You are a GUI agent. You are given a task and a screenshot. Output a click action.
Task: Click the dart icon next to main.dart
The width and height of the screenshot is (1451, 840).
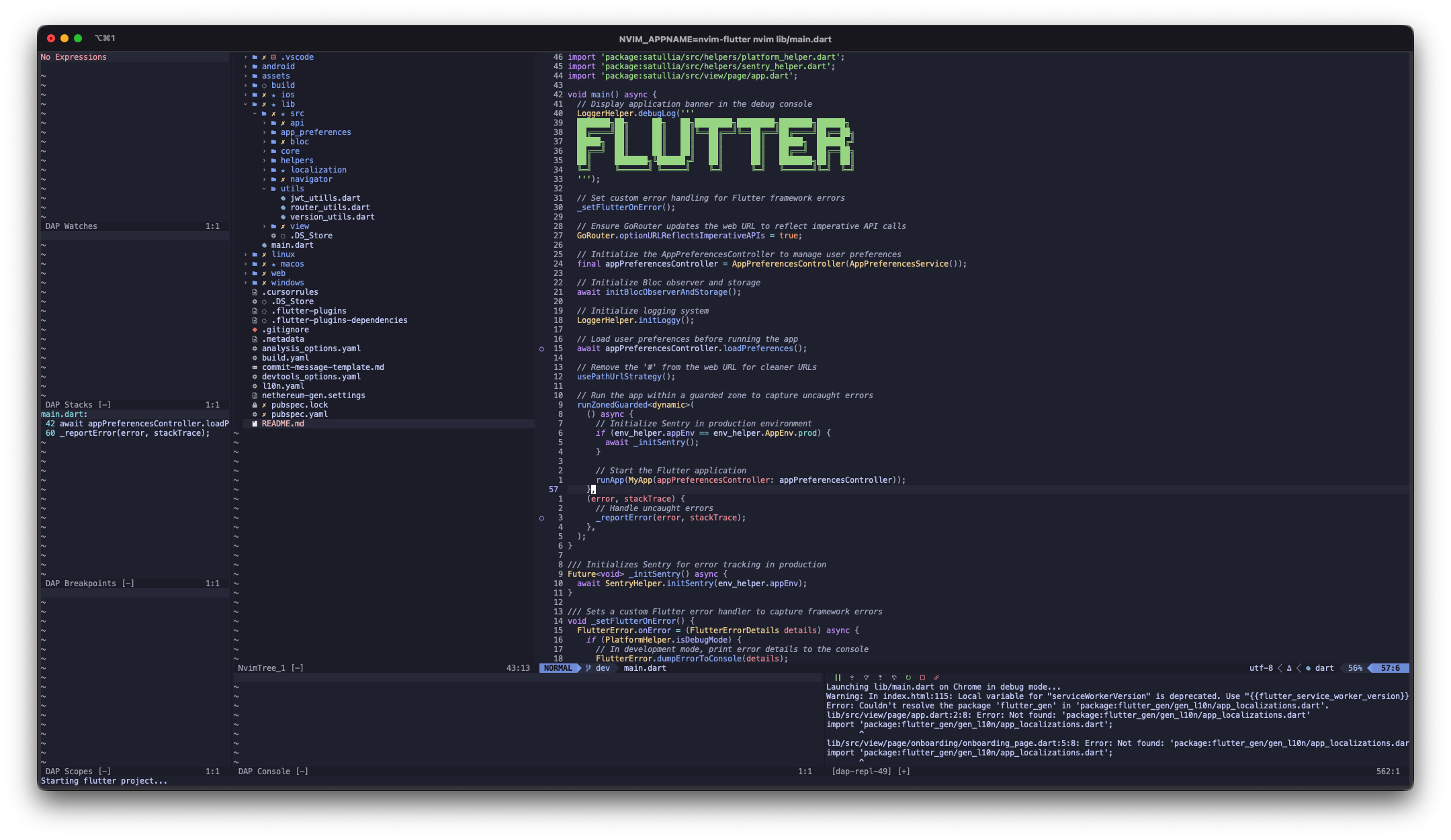[264, 245]
